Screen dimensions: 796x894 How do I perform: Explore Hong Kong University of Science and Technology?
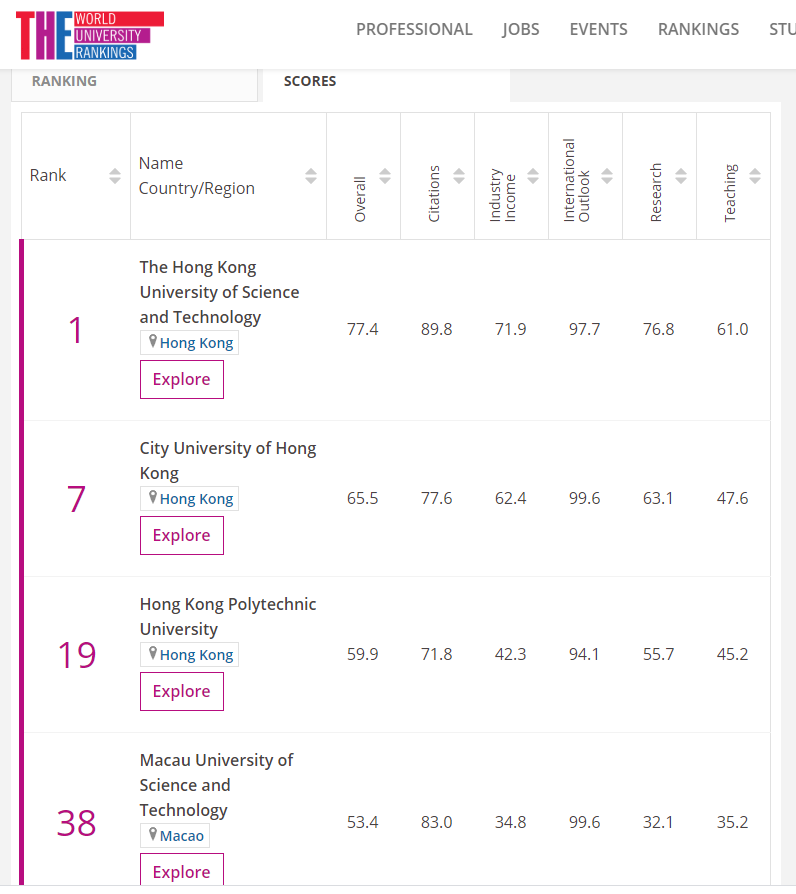[182, 380]
